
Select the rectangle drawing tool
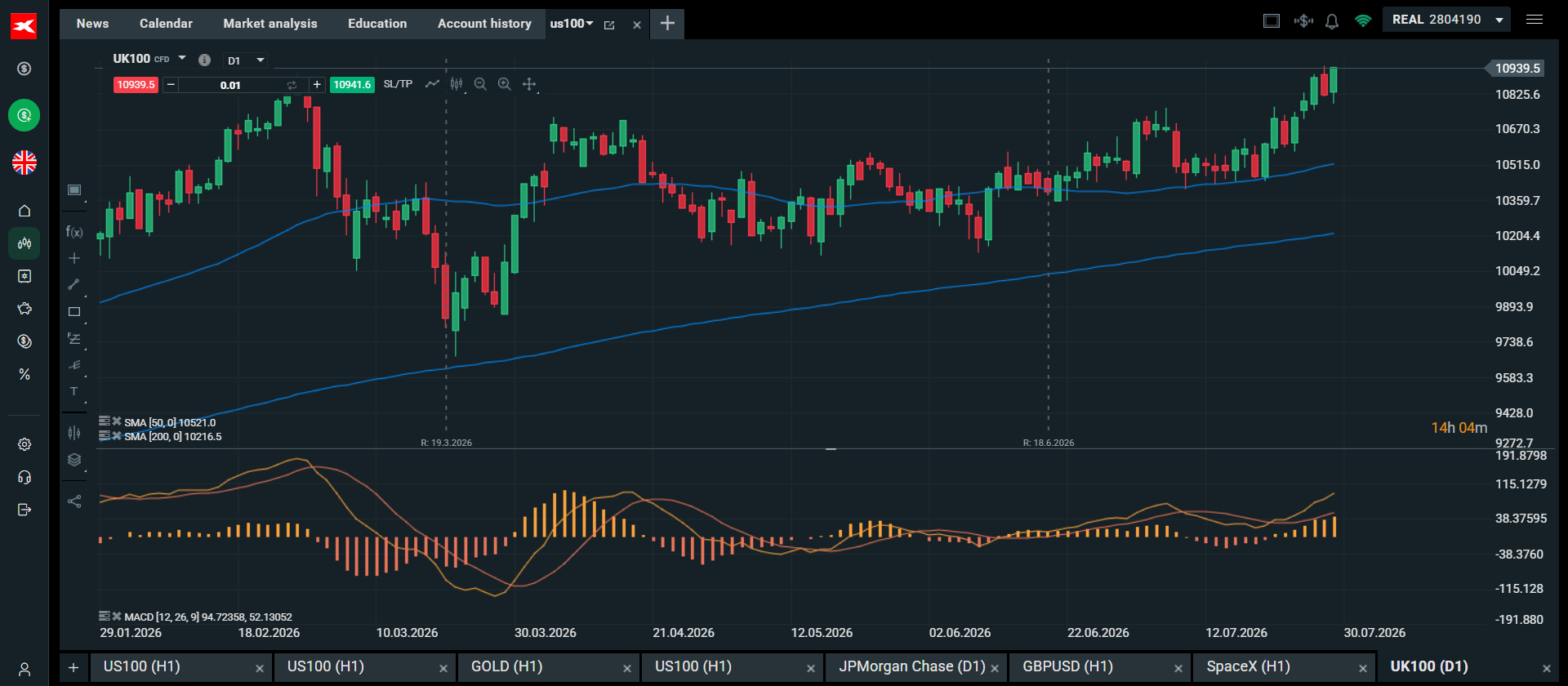[74, 311]
